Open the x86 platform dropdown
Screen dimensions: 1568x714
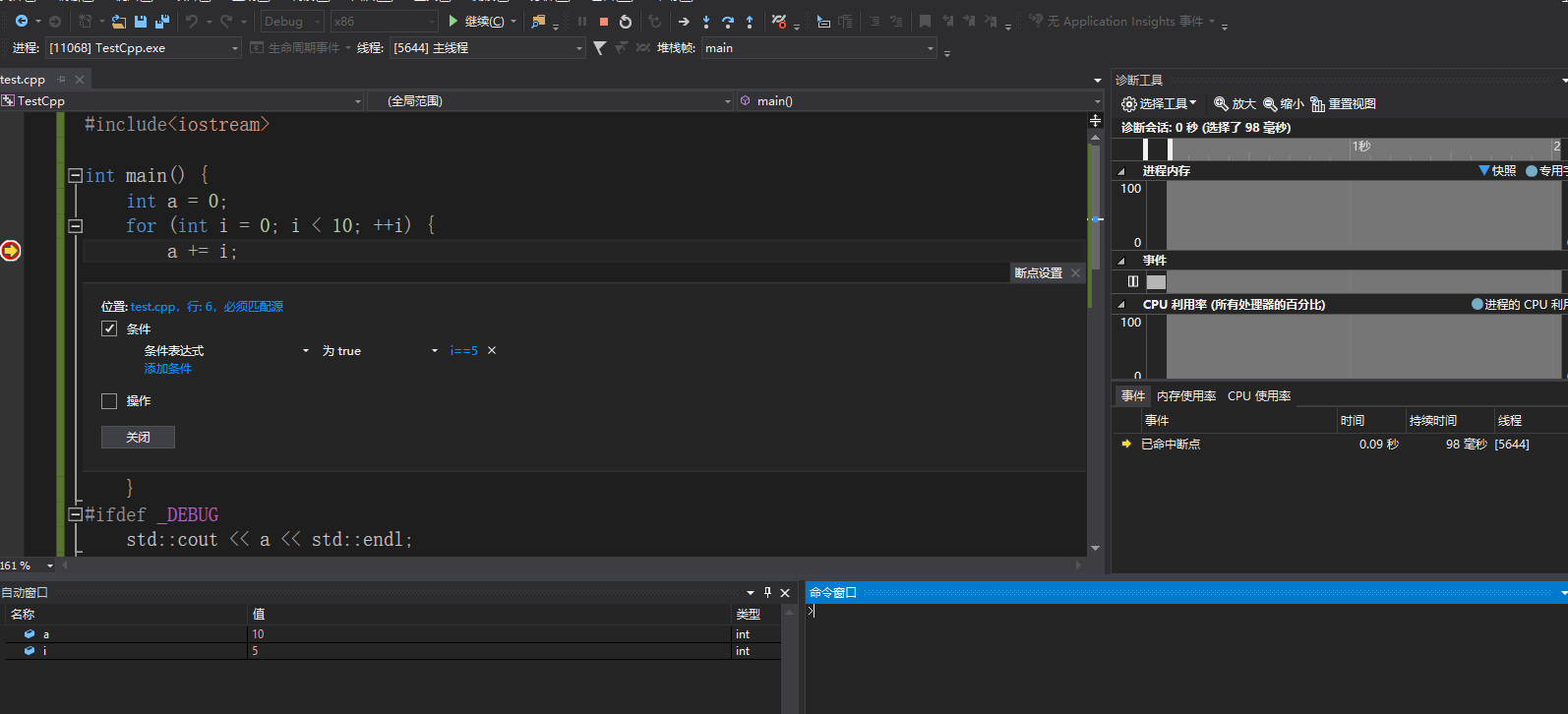[385, 21]
